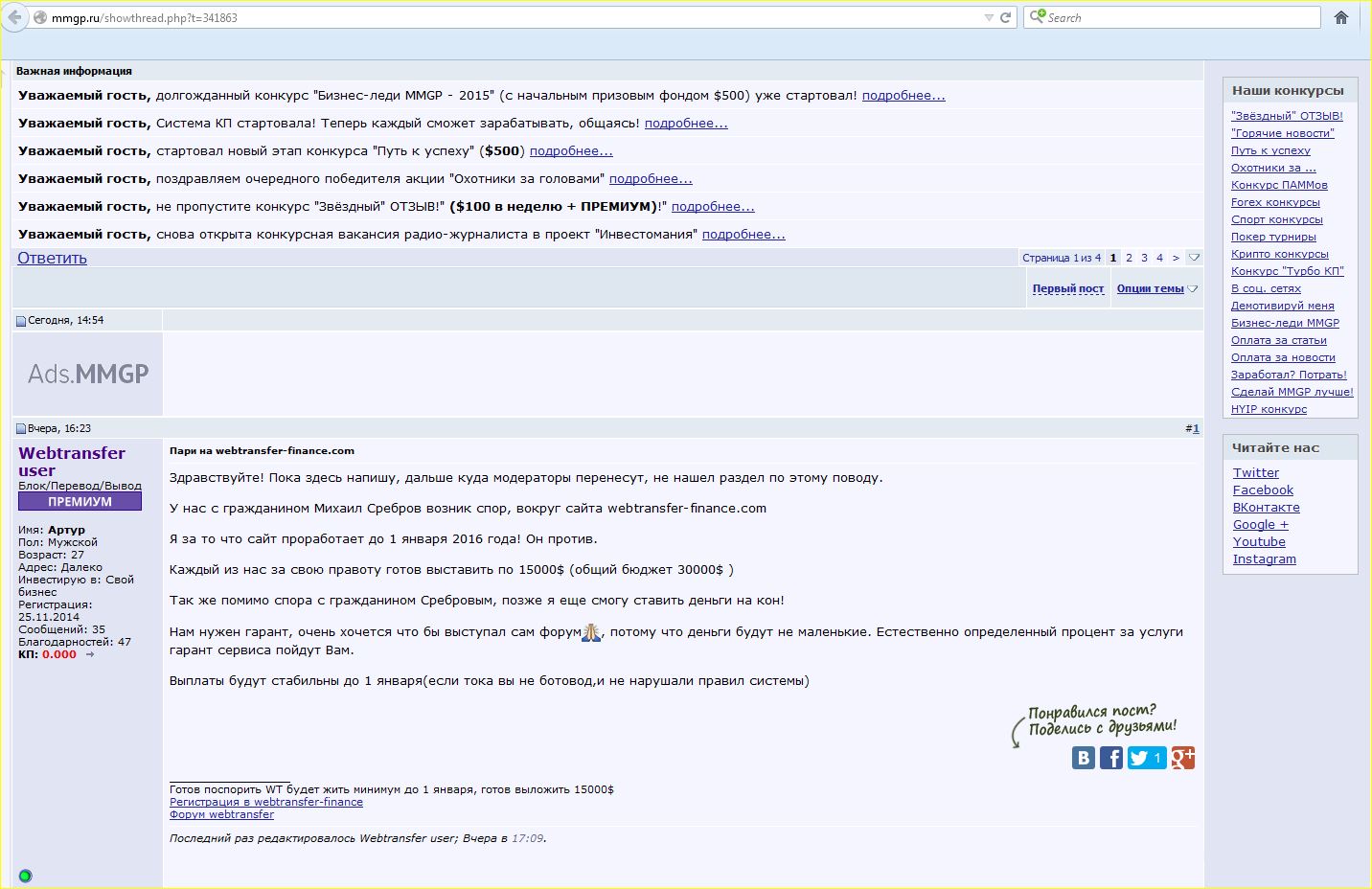Click the green online status indicator
Screen dimensions: 1372x889
(25, 876)
